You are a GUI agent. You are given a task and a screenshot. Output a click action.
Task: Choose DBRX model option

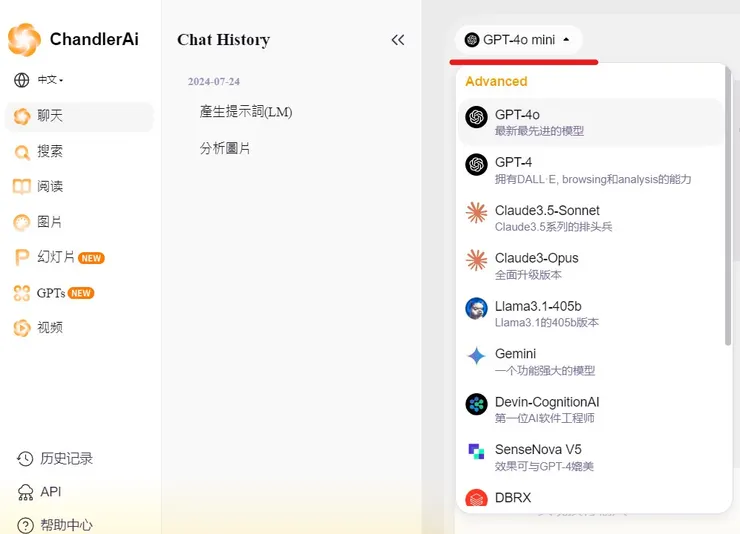(590, 498)
